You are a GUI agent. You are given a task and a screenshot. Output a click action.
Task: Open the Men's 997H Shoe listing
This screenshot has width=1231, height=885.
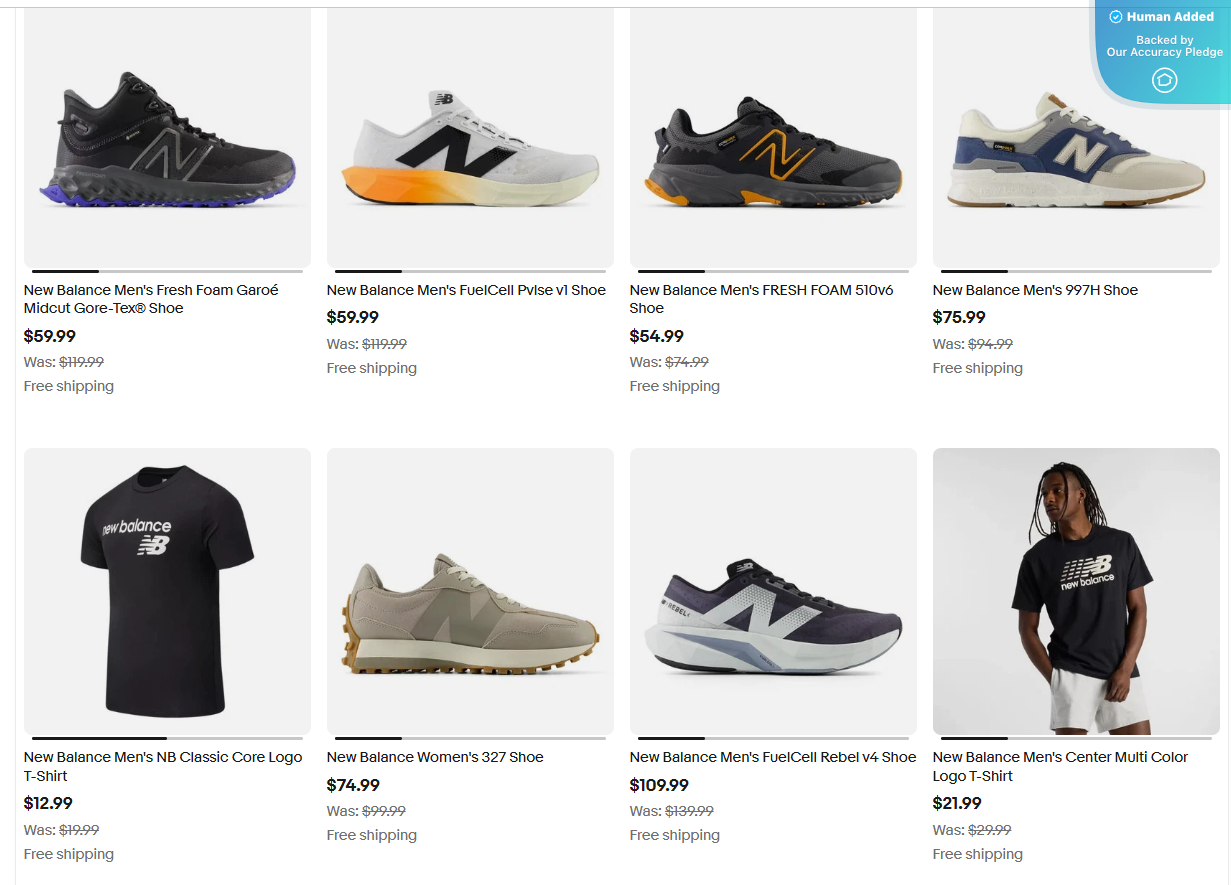(1035, 289)
